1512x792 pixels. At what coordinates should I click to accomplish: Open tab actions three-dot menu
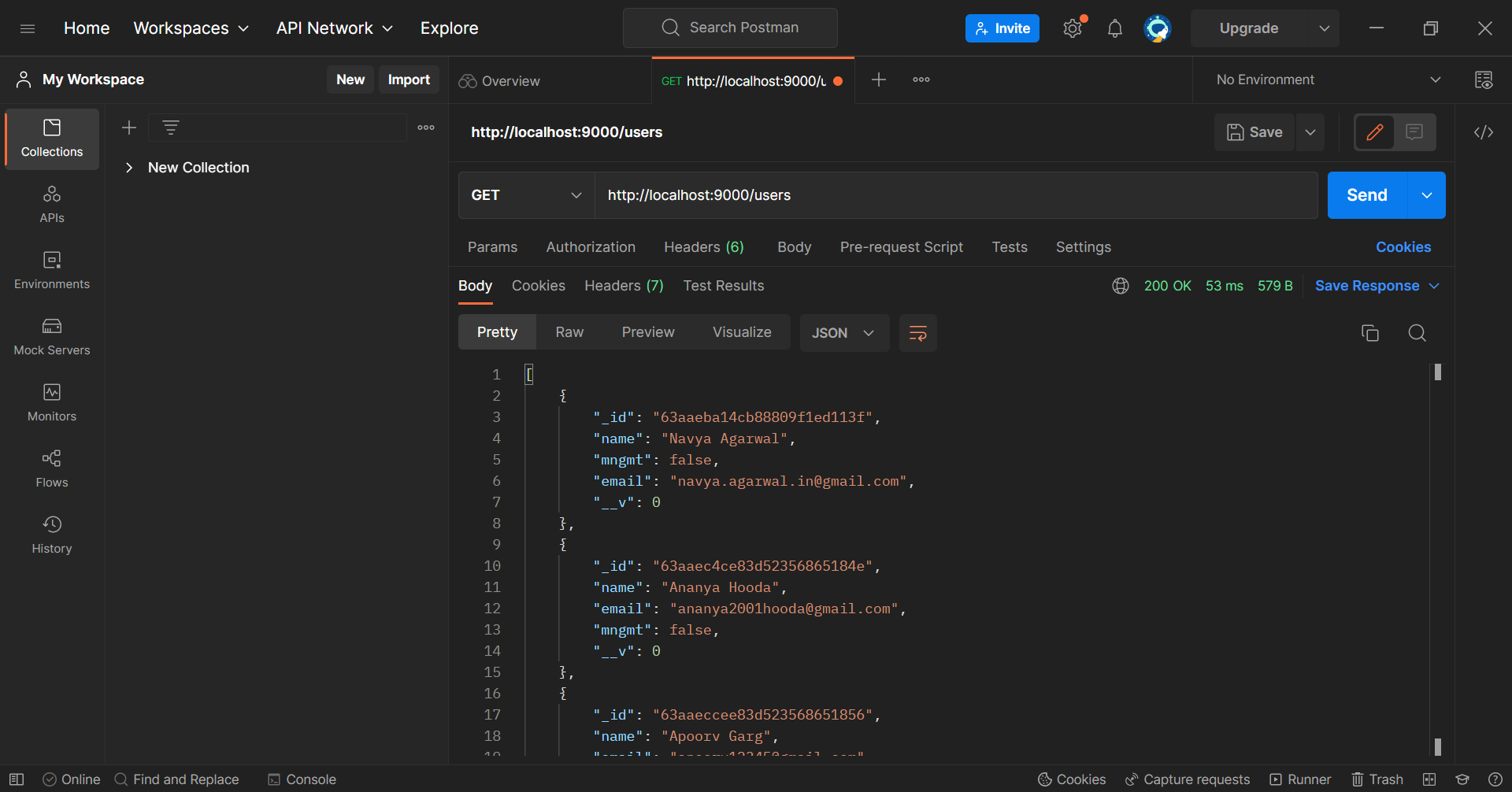point(921,80)
